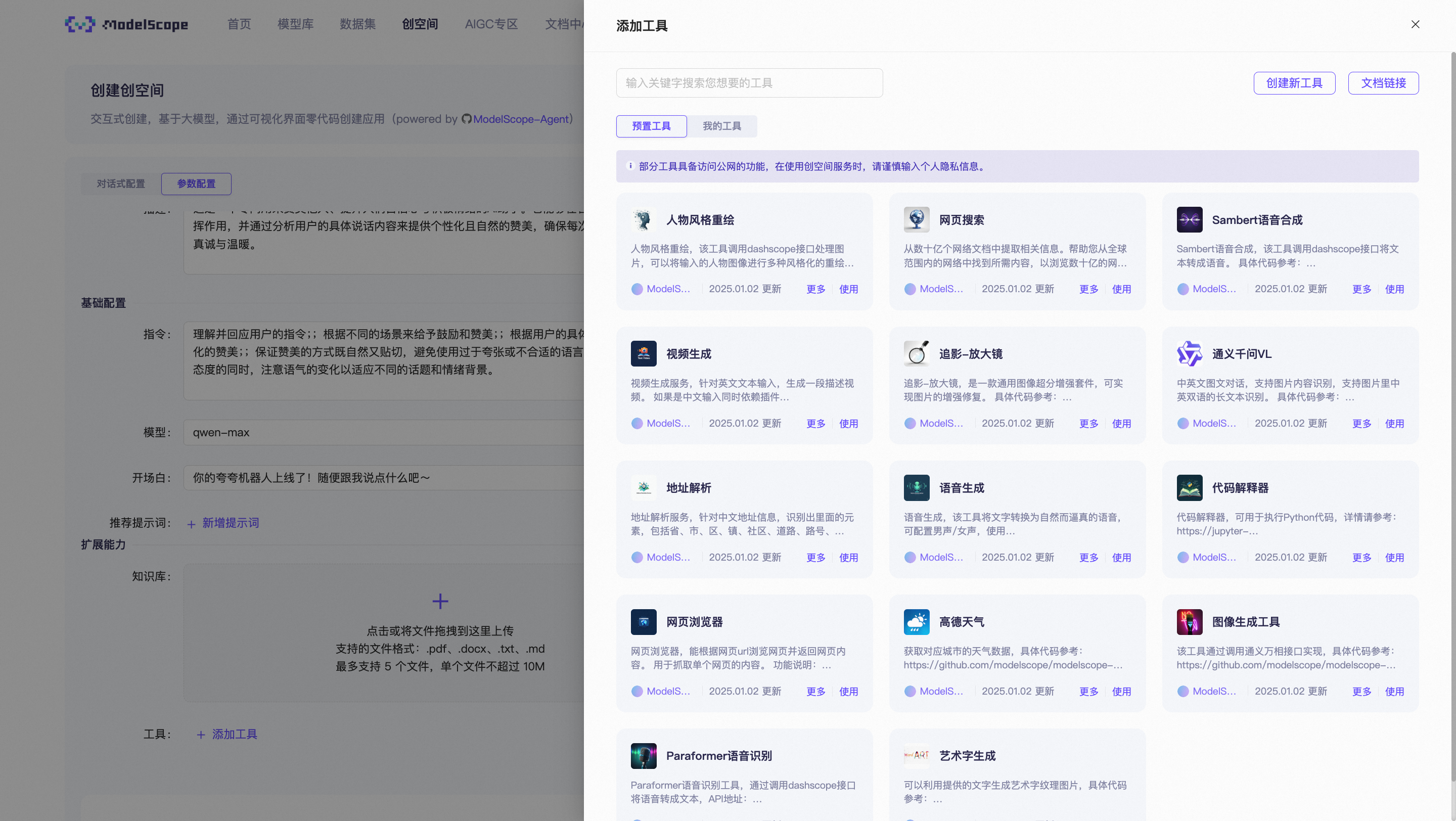Switch to the 预置工具 tab
1456x821 pixels.
pyautogui.click(x=651, y=126)
